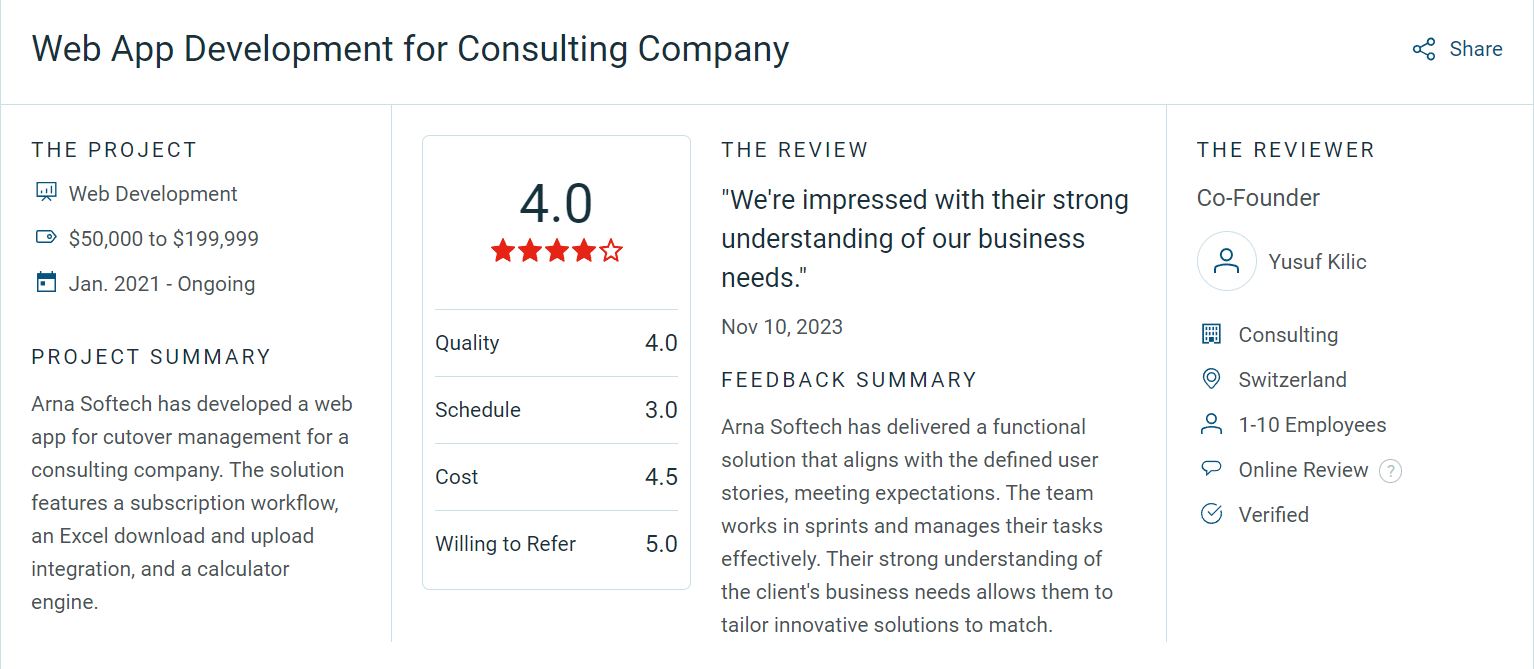Click the four-star rating row
Viewport: 1534px width, 669px height.
[x=556, y=250]
